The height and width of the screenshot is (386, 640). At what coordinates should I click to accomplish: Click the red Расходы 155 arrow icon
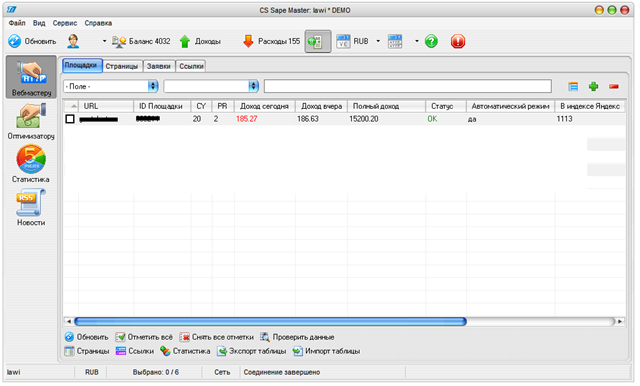(248, 41)
